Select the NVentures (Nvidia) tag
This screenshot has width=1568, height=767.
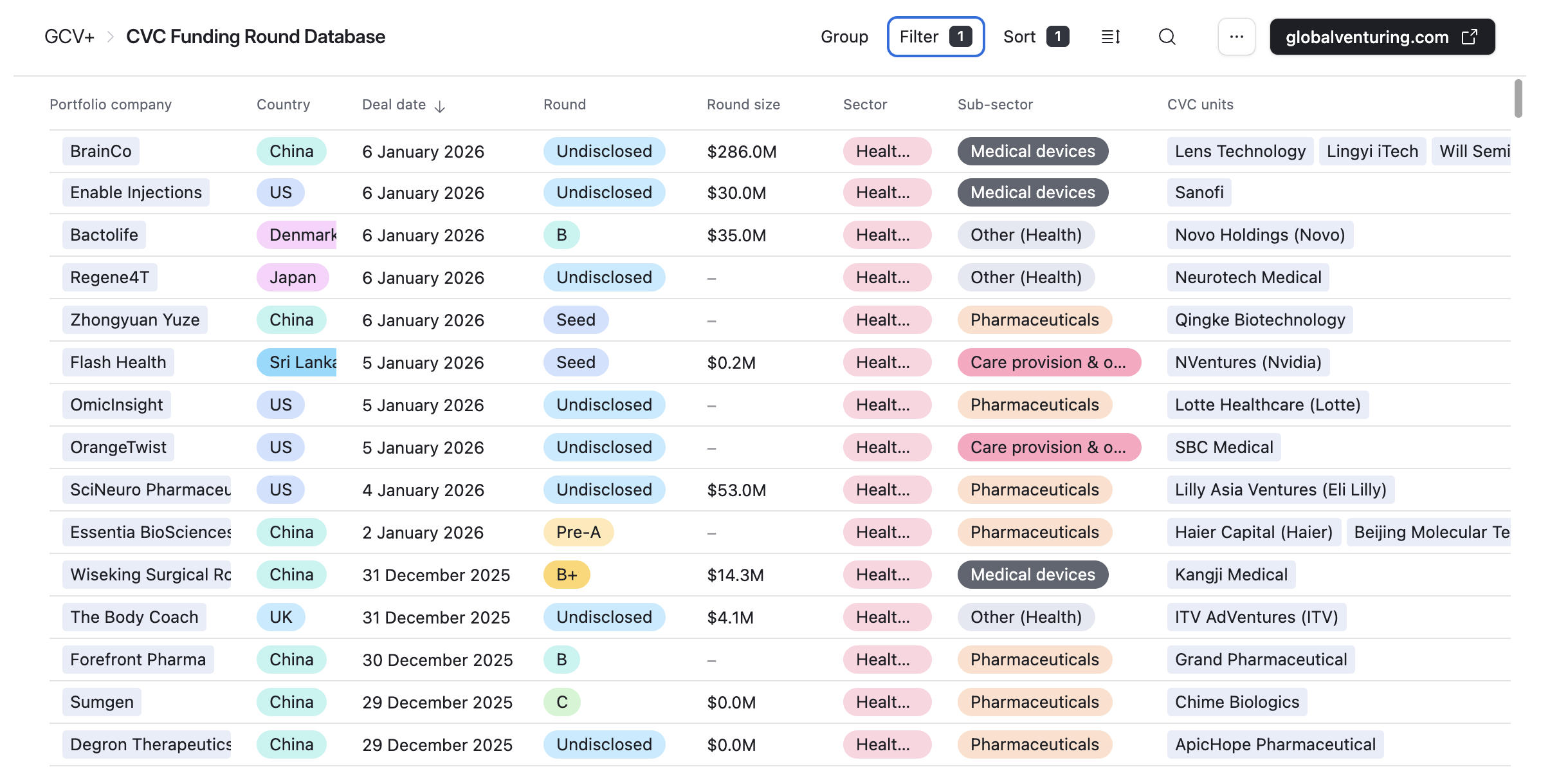[1248, 362]
